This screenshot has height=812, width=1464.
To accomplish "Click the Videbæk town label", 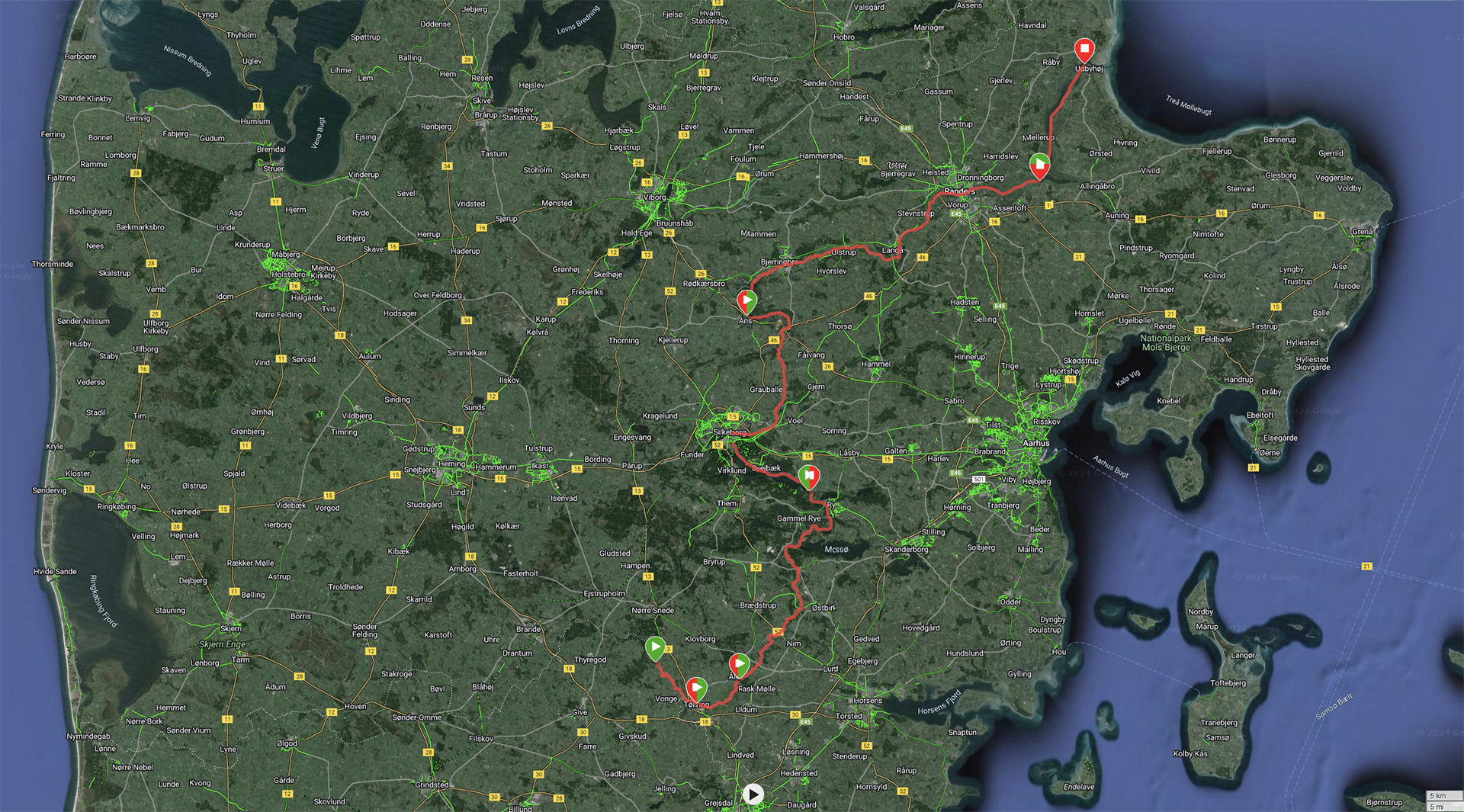I will (x=291, y=505).
